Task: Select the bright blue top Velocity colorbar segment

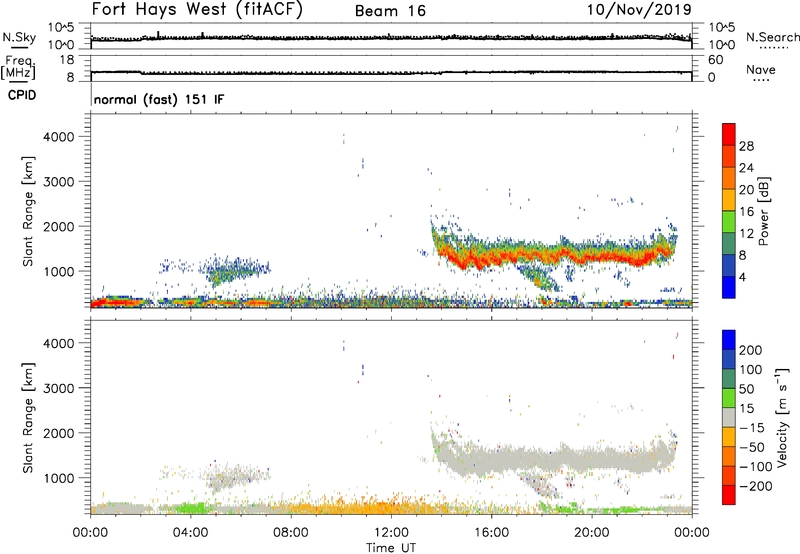Action: click(729, 339)
